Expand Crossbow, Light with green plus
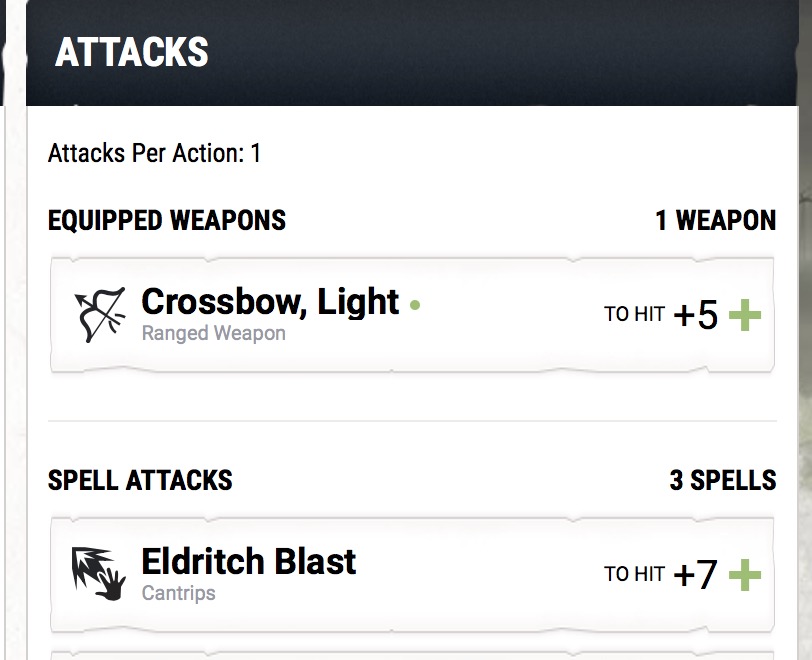 745,315
